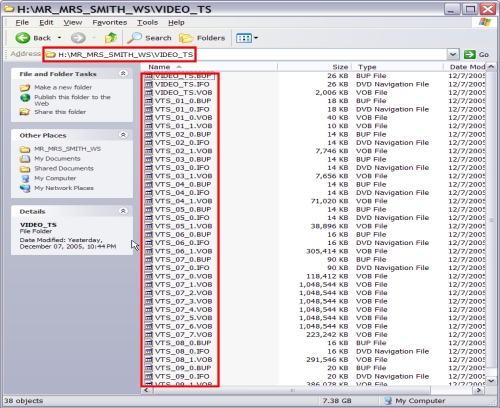Click the scroll right arrow of file list
This screenshot has height=408, width=500.
479,390
